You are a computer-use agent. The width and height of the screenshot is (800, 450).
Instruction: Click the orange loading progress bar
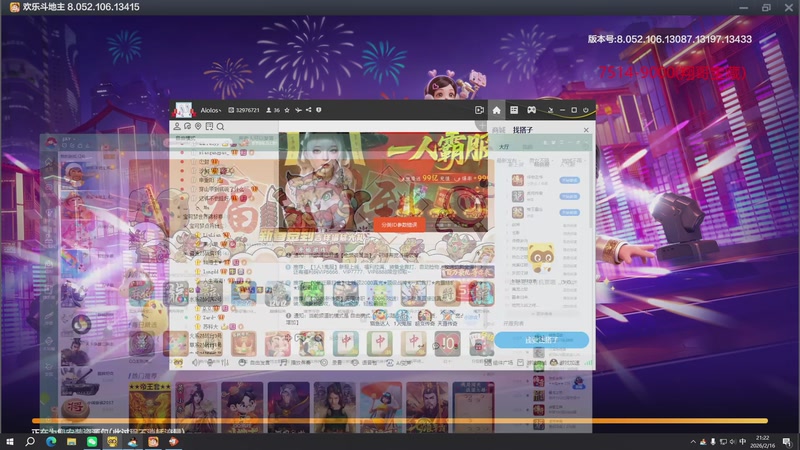(399, 421)
